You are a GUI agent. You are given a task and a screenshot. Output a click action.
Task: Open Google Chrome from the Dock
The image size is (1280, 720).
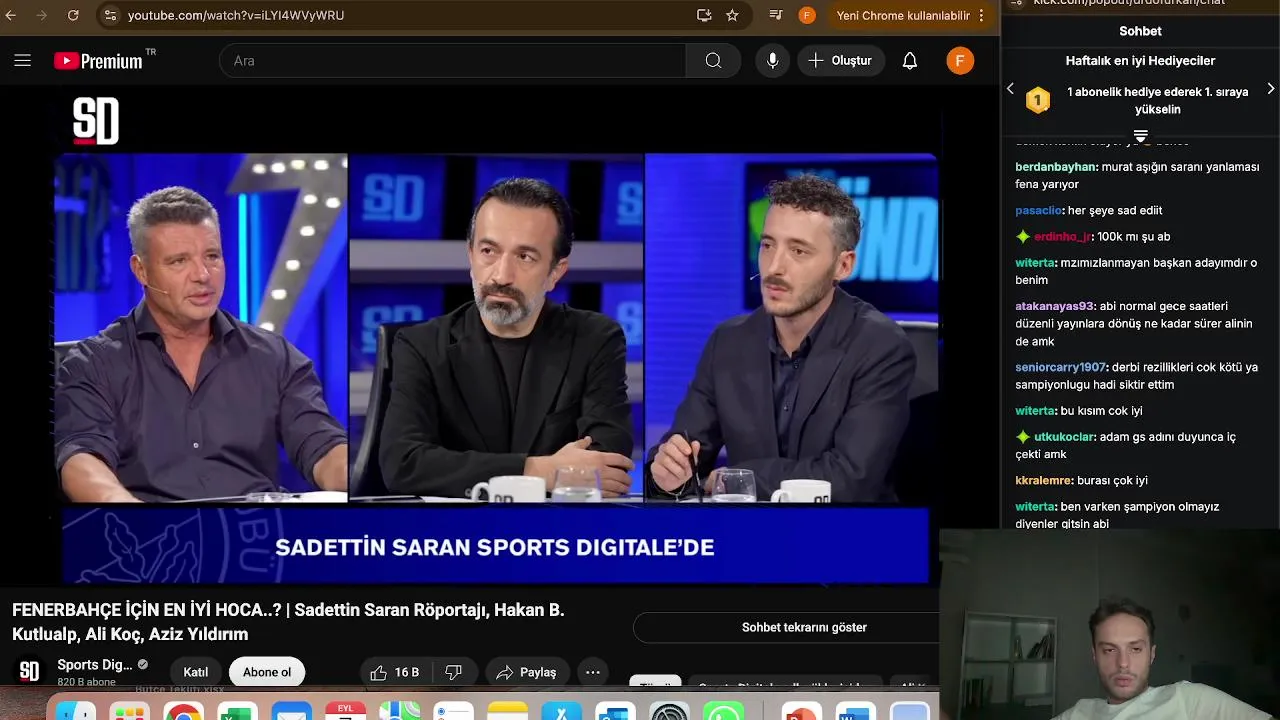[x=183, y=712]
